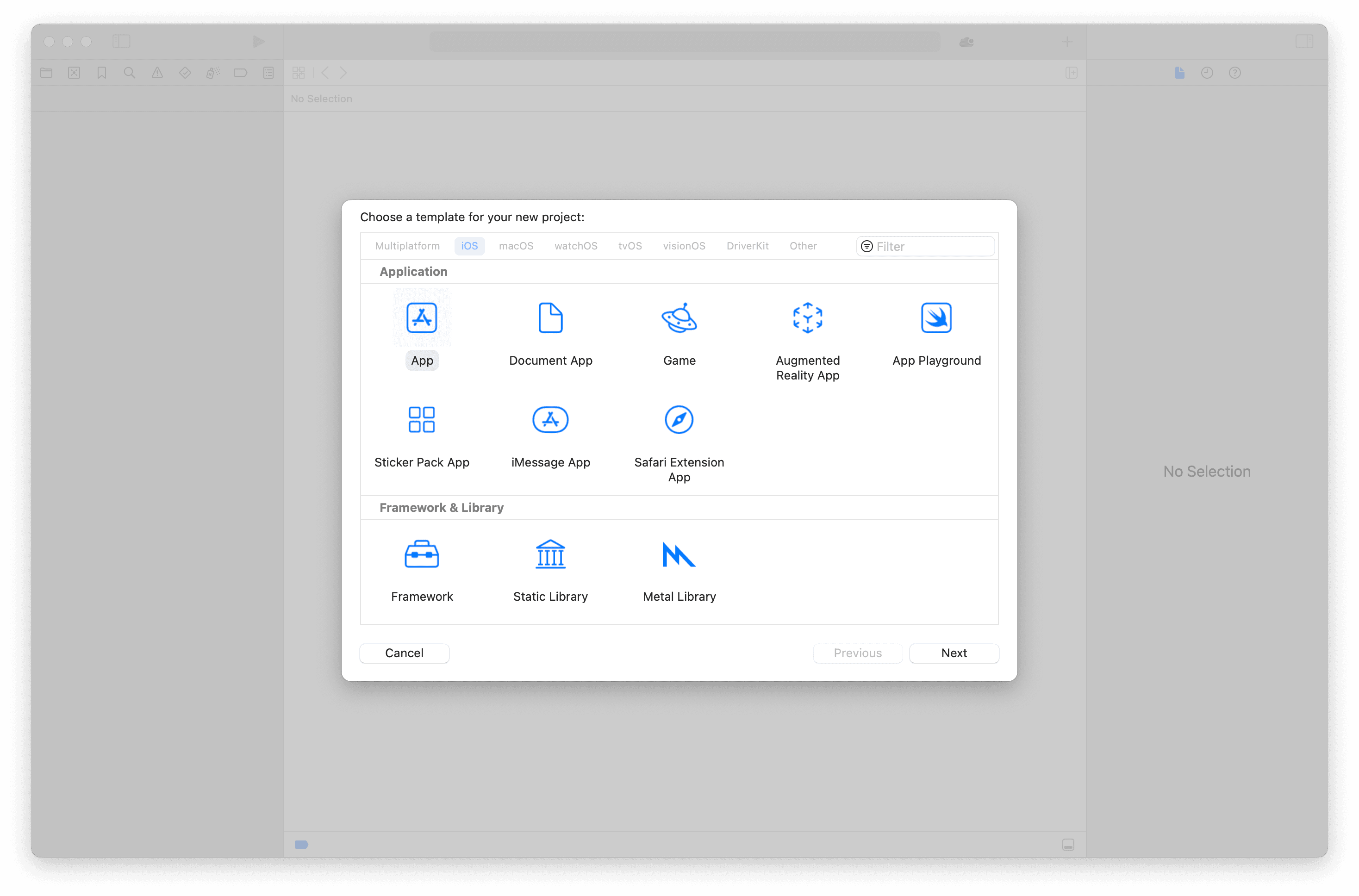The height and width of the screenshot is (896, 1359).
Task: Select Safari Extension App template
Action: pyautogui.click(x=679, y=420)
